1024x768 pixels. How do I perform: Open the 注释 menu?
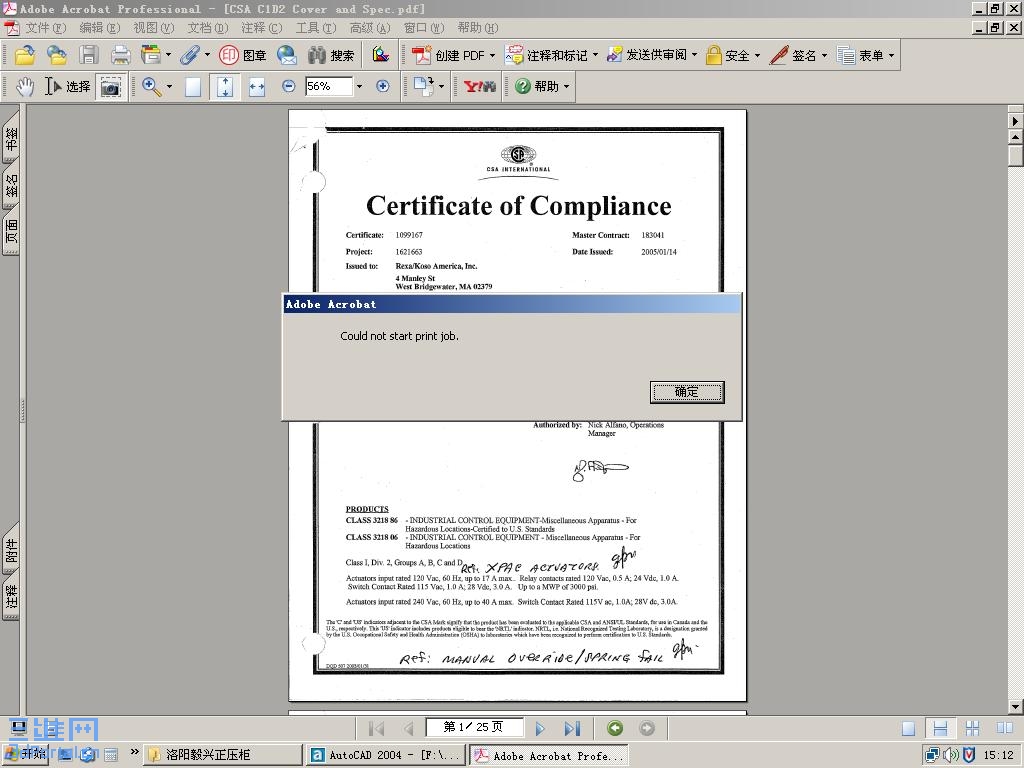click(x=262, y=27)
